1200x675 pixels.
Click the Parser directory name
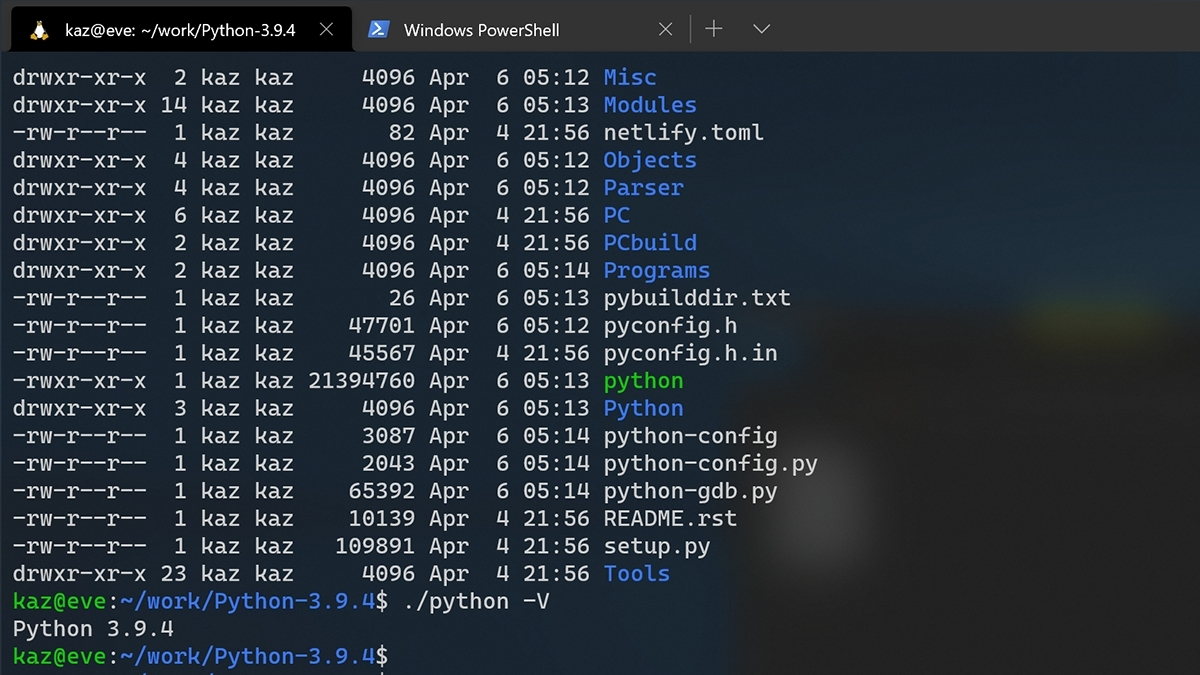point(644,187)
